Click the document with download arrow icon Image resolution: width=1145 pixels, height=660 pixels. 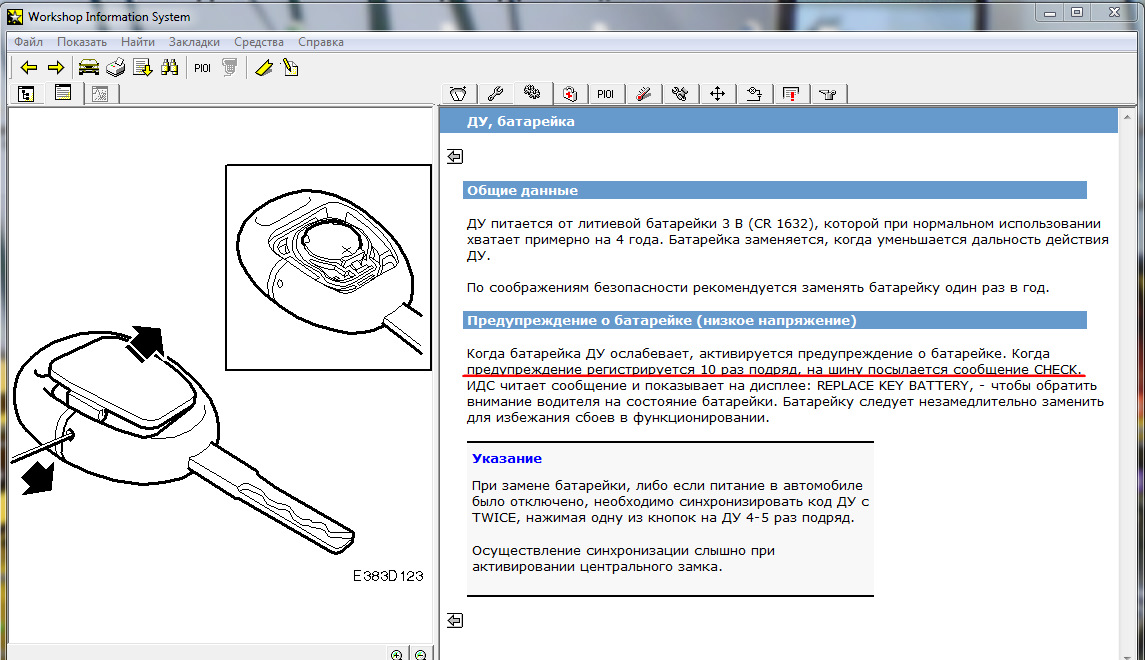(x=142, y=68)
